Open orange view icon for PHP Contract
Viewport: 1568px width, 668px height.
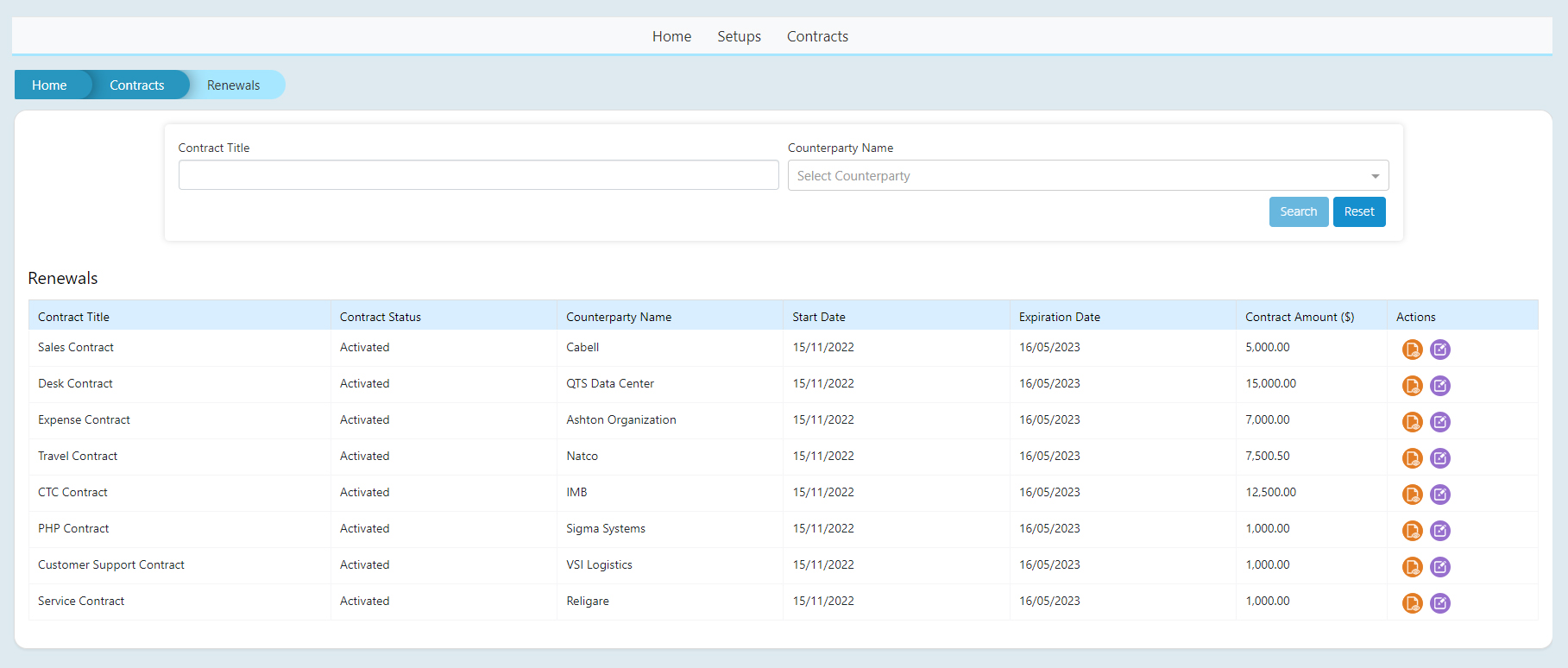click(x=1412, y=531)
